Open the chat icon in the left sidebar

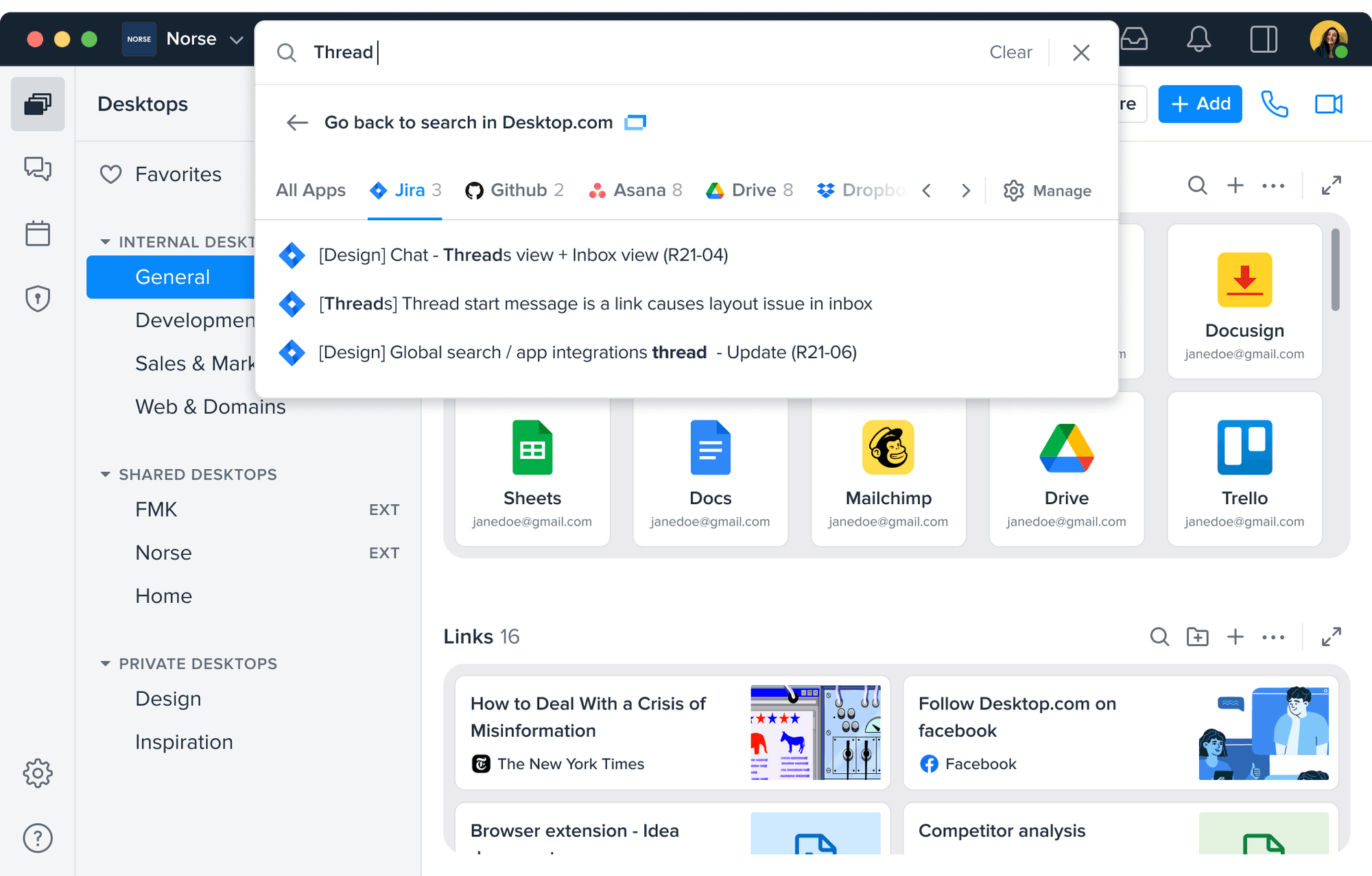point(38,169)
